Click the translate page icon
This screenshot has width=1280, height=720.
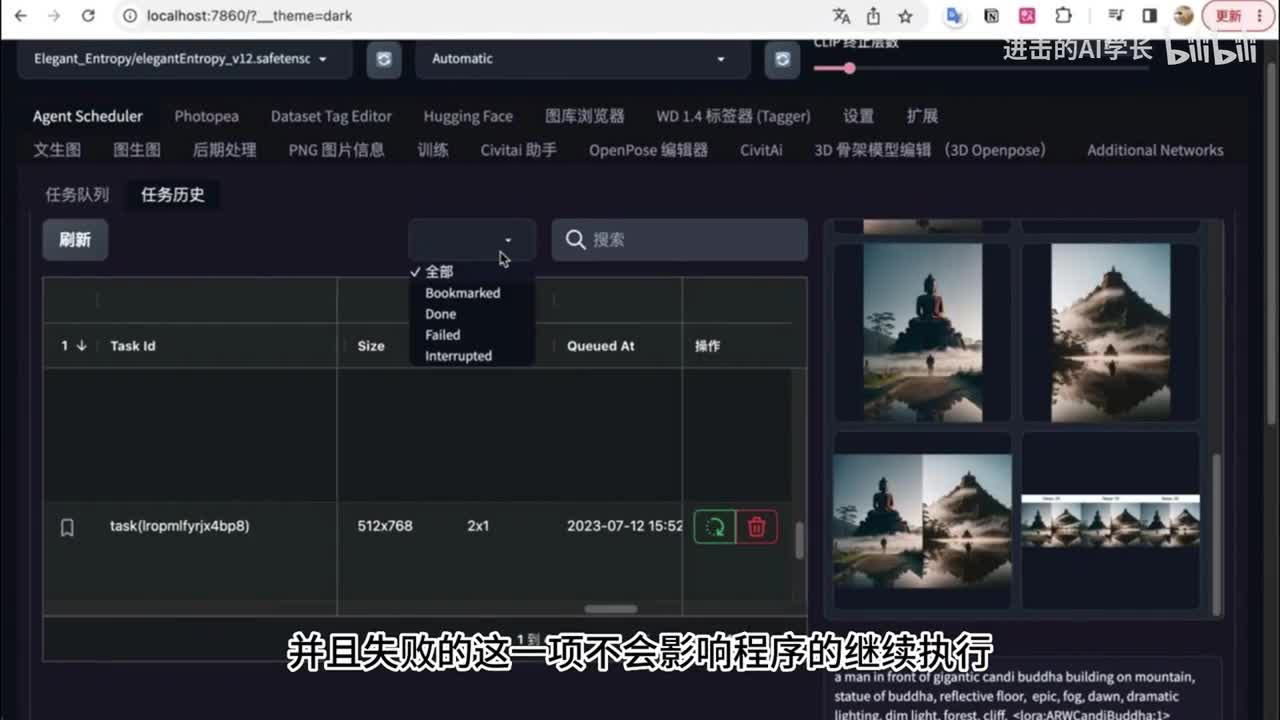click(841, 16)
